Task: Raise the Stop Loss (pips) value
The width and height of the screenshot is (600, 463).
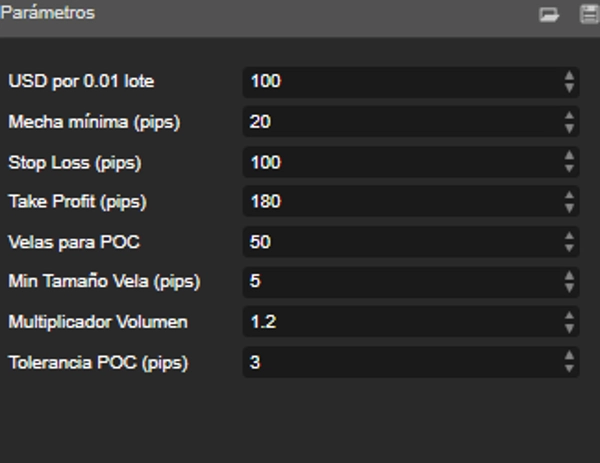Action: [x=569, y=156]
